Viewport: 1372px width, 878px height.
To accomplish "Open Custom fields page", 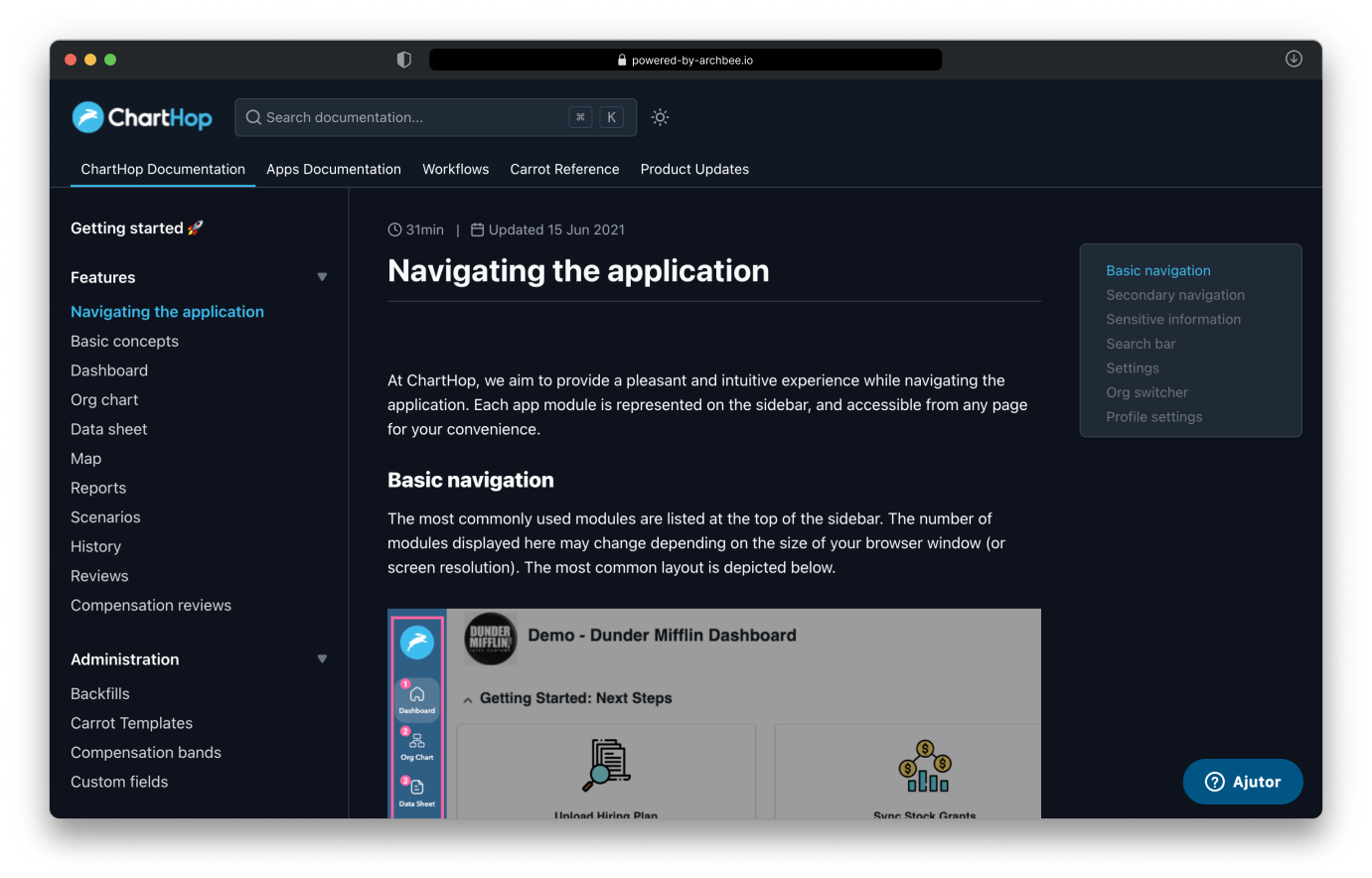I will (x=119, y=782).
